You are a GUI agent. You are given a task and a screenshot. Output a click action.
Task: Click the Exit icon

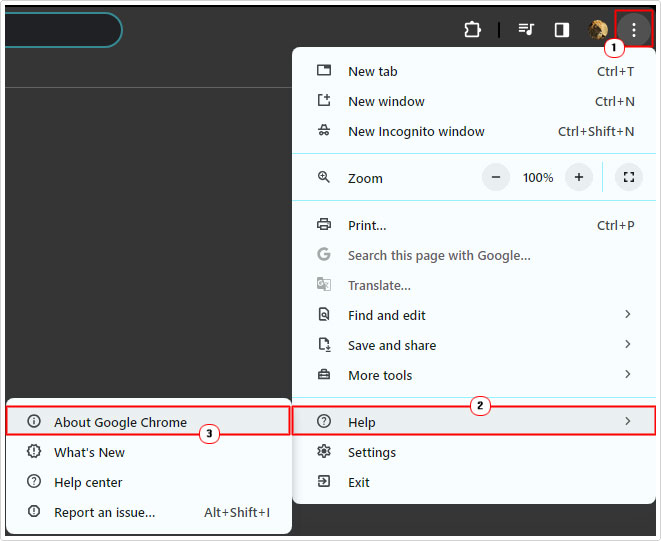[x=324, y=481]
